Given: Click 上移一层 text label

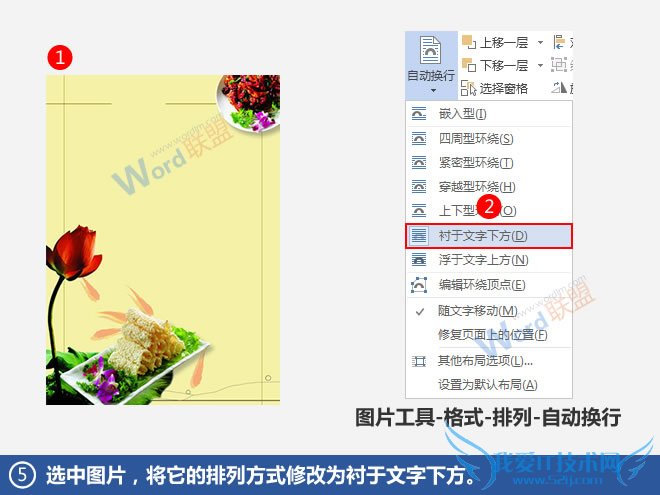Looking at the screenshot, I should pos(503,43).
